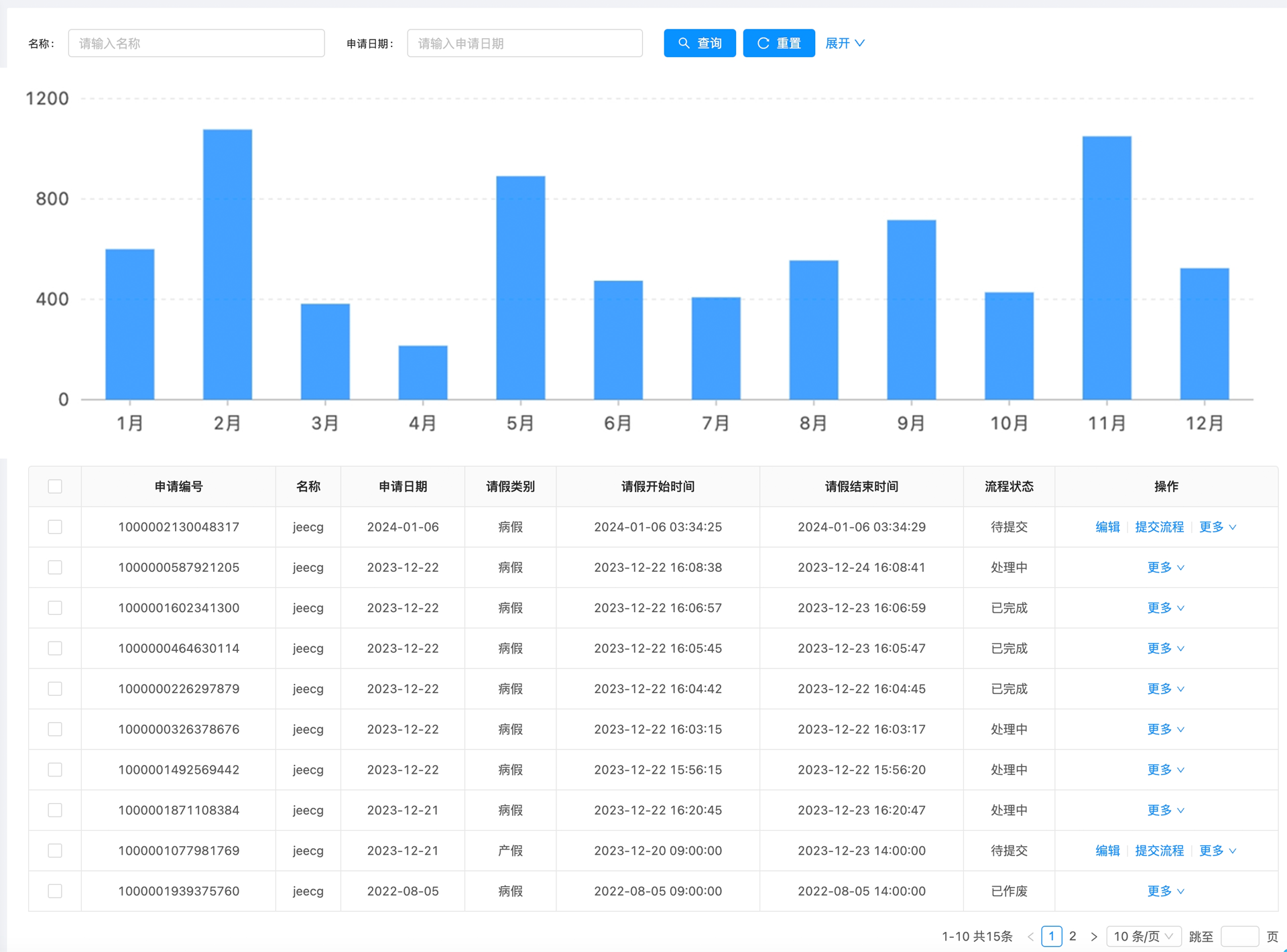Select page 1 in pagination
Screen dimensions: 1287x952
click(1052, 936)
